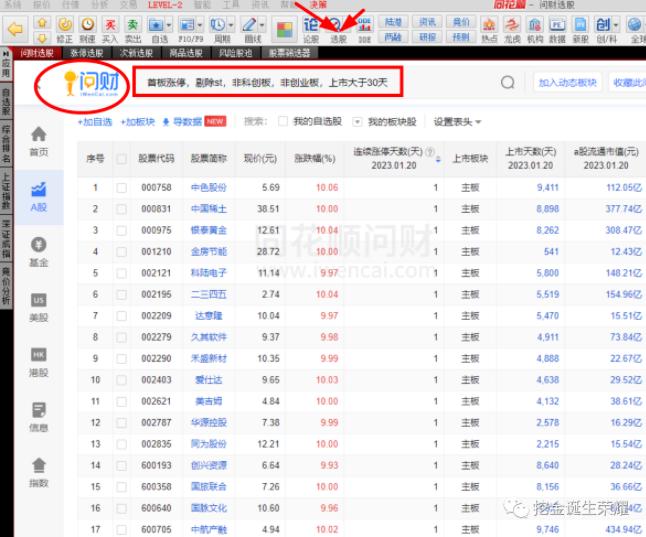Click the +加自选 link

click(x=95, y=122)
